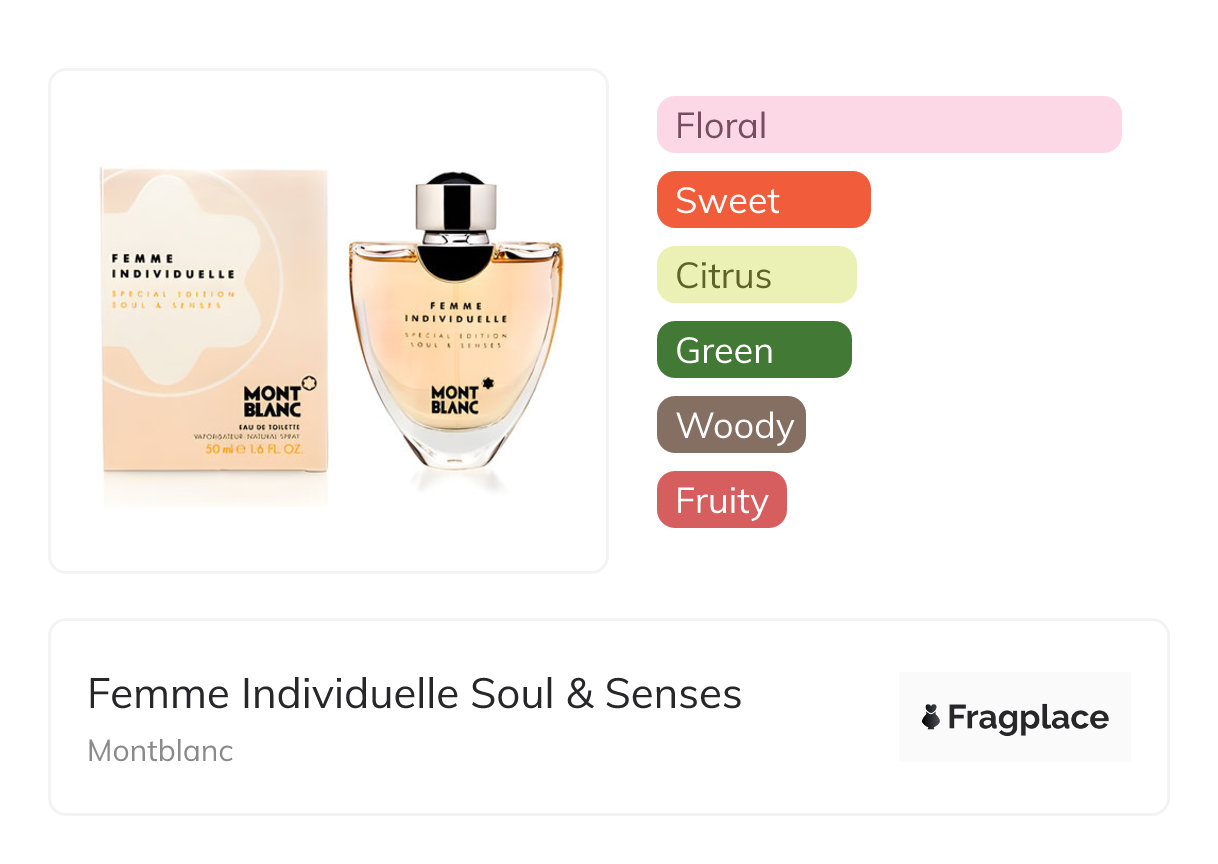Select the Woody accord bar
The height and width of the screenshot is (864, 1218).
coord(731,425)
